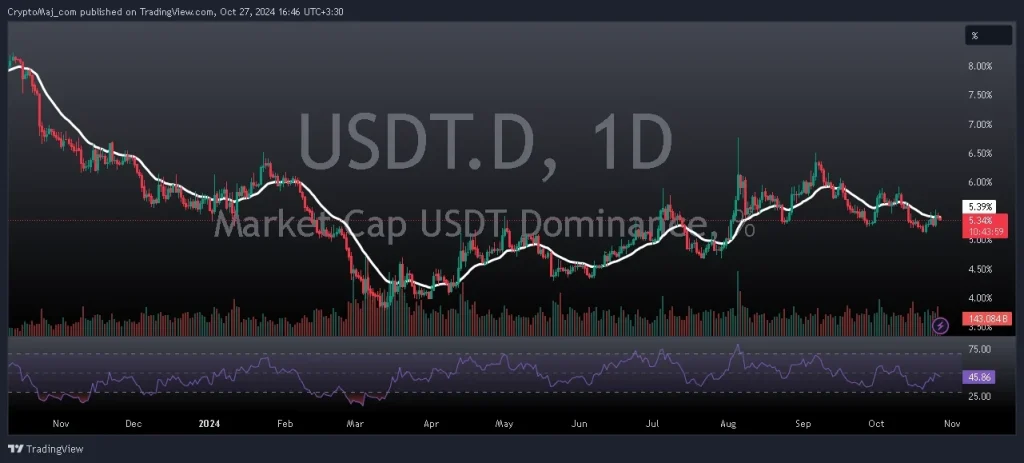Click the Dec label on time axis
The height and width of the screenshot is (463, 1024).
pos(133,424)
